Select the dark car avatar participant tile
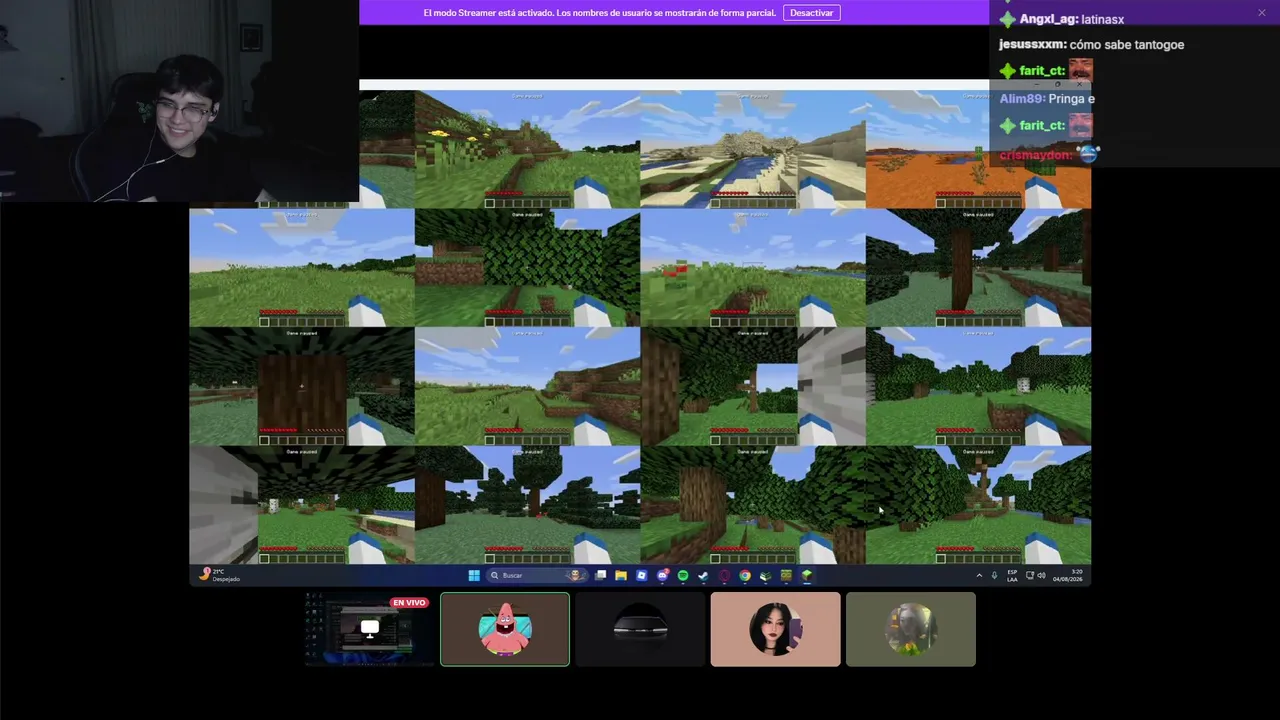1280x720 pixels. tap(640, 629)
